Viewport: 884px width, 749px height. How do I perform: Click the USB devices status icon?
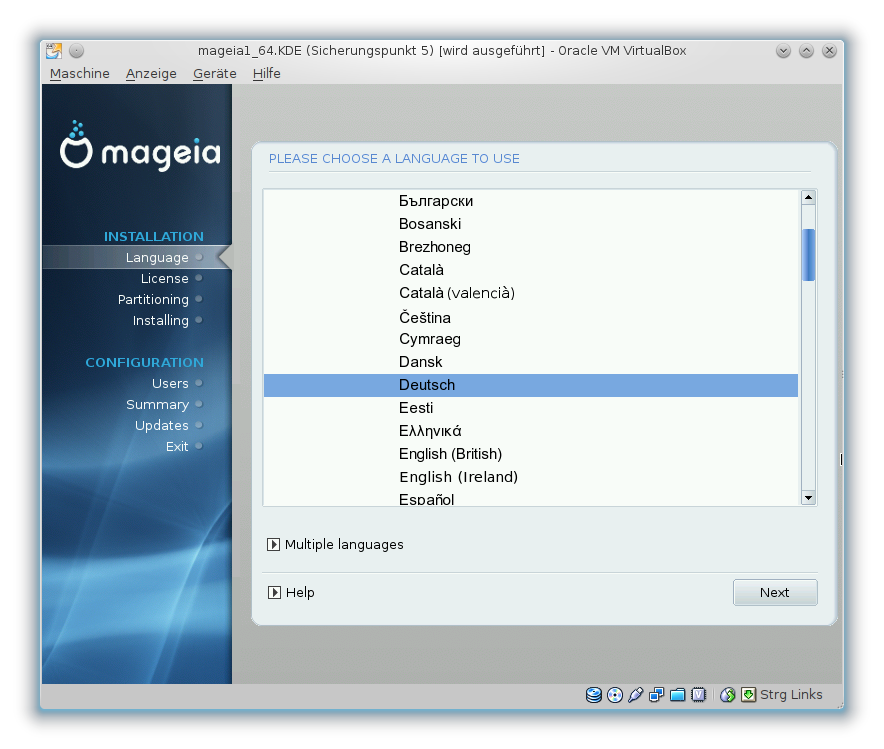pyautogui.click(x=635, y=695)
